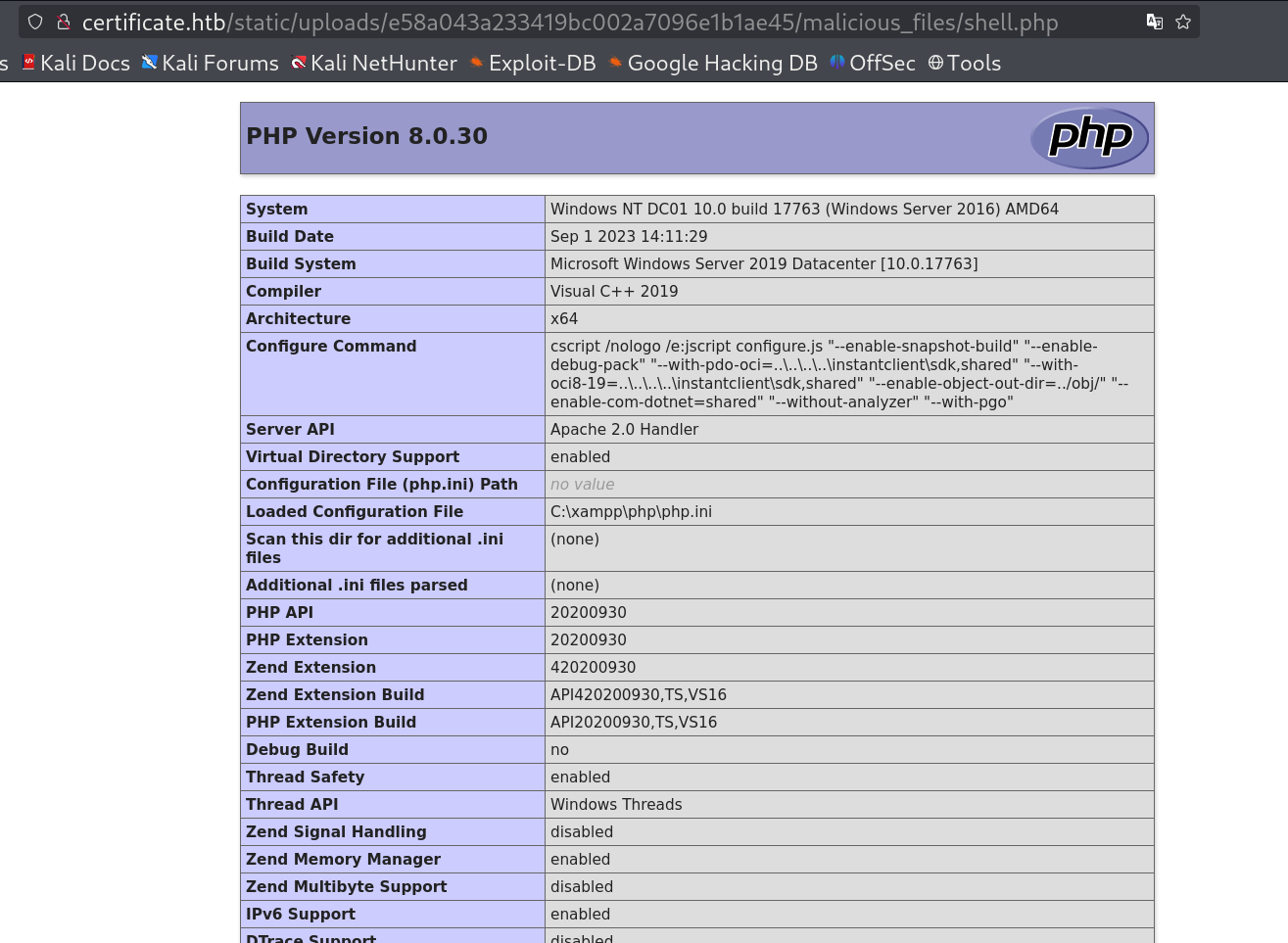The height and width of the screenshot is (943, 1288).
Task: Click the IPv6 Support label
Action: point(301,914)
